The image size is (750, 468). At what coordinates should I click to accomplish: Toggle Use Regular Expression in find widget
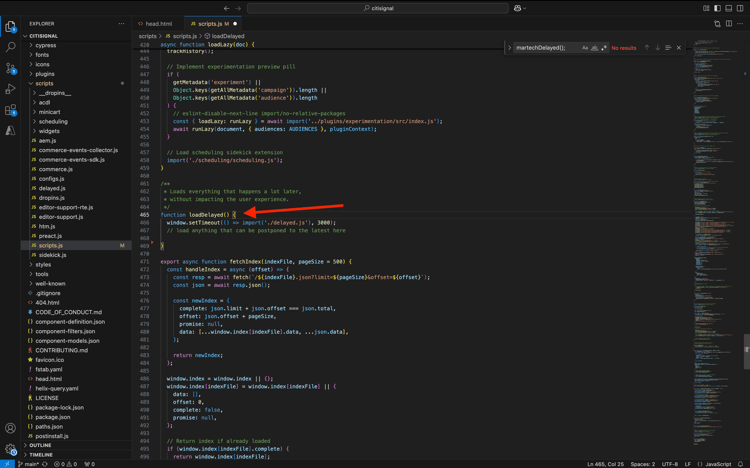pyautogui.click(x=604, y=48)
